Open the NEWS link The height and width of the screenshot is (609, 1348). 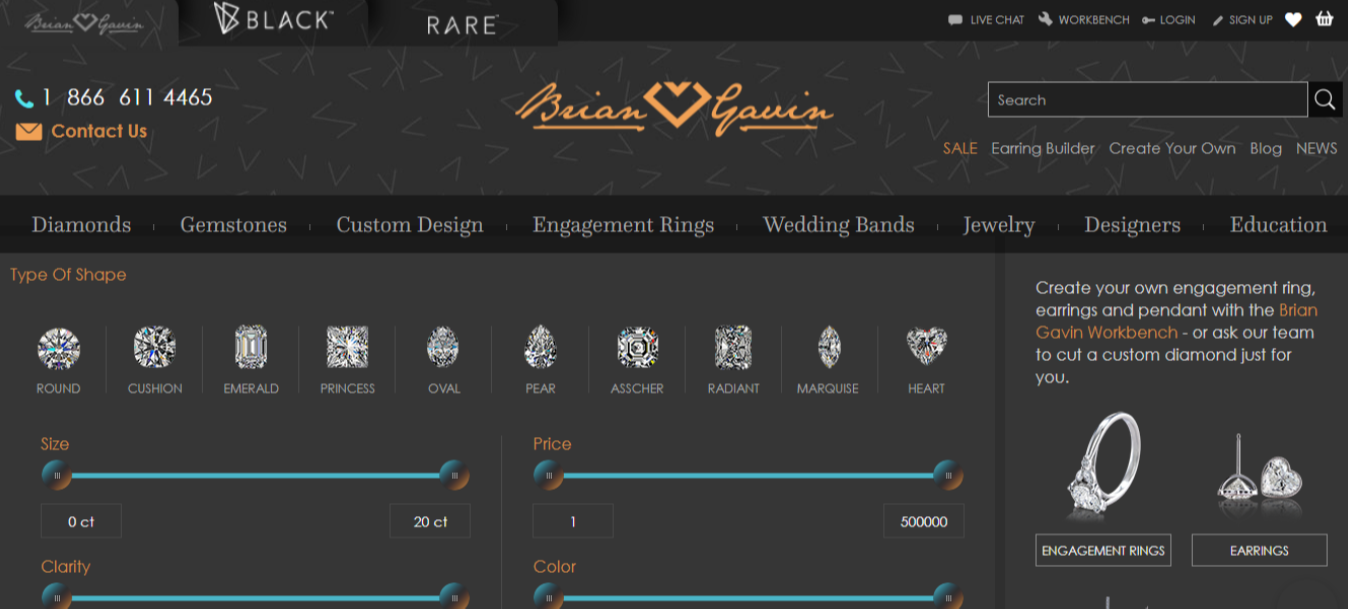[x=1316, y=148]
